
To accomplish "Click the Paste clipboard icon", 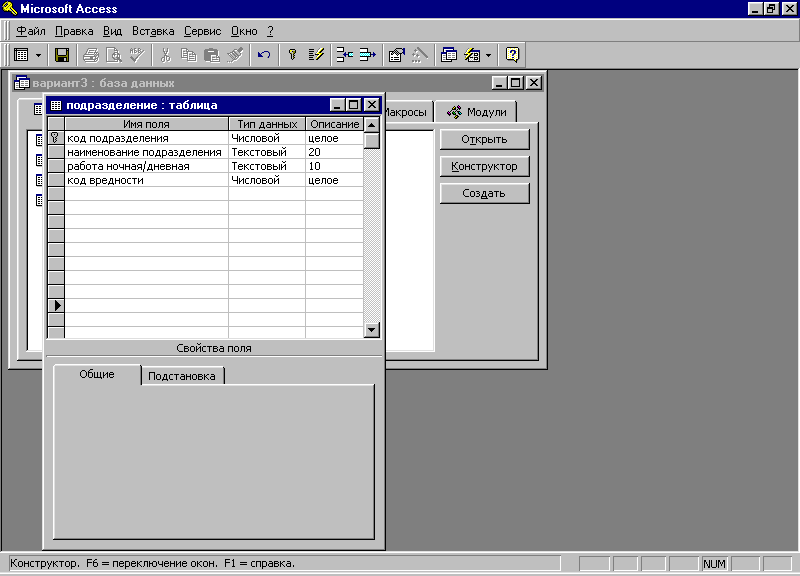I will click(211, 55).
